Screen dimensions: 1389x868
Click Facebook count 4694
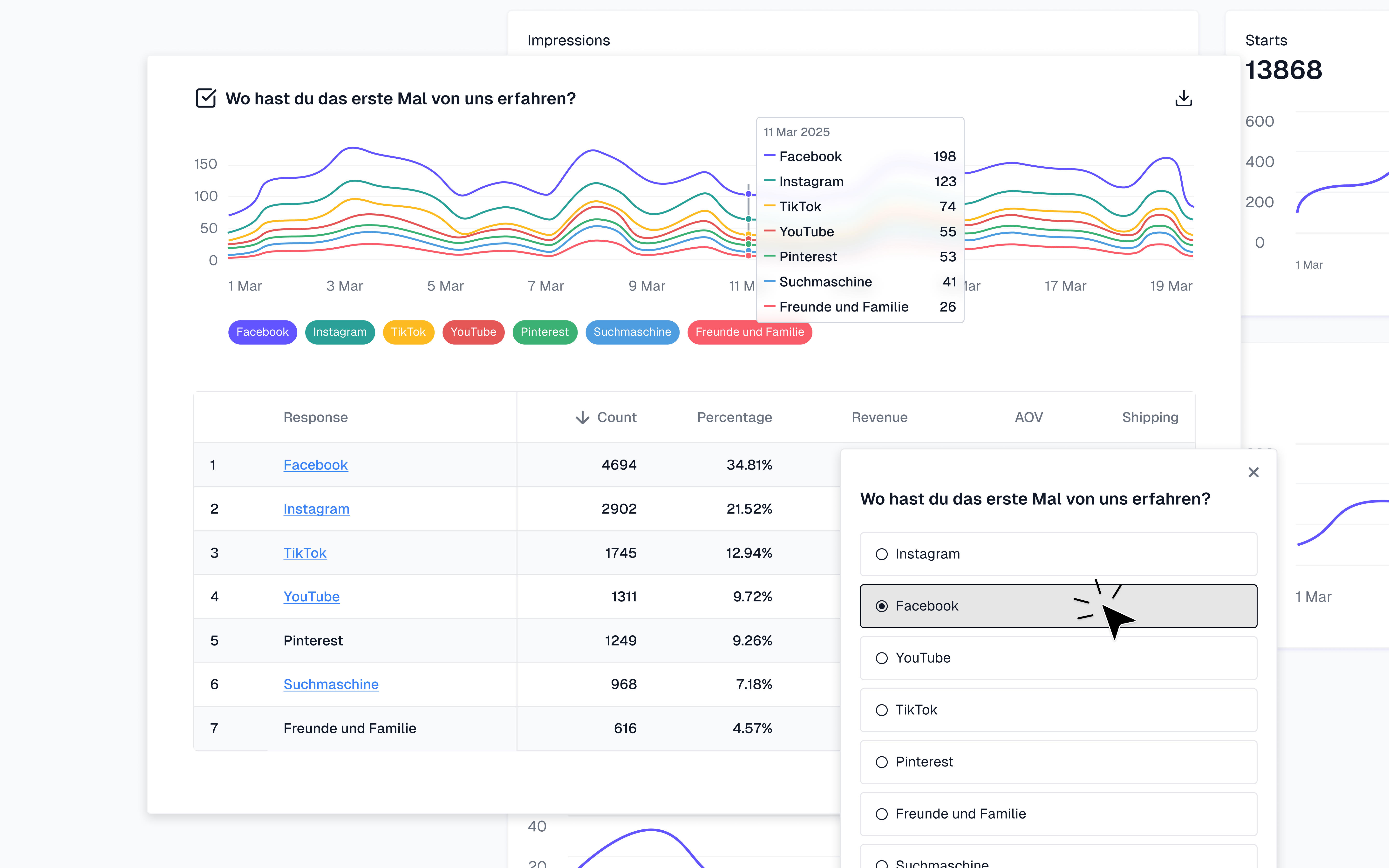click(619, 465)
